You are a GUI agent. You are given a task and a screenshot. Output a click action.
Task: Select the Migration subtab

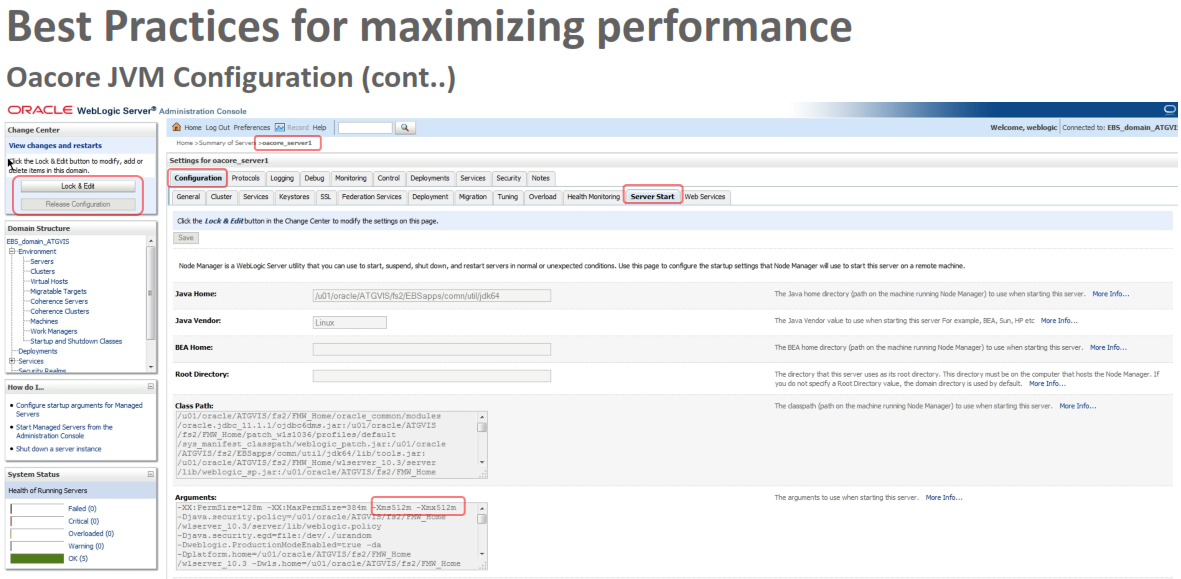click(472, 197)
